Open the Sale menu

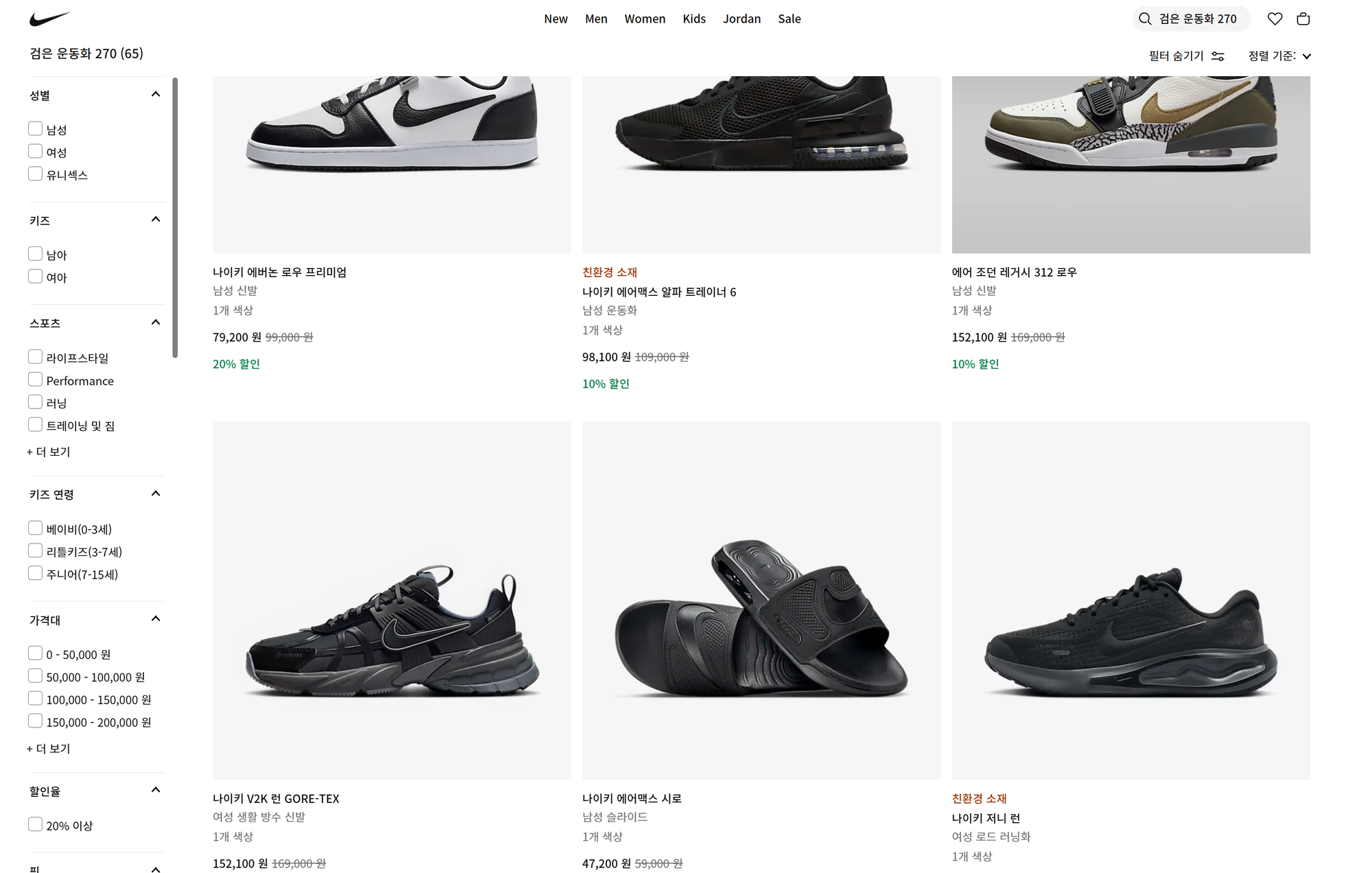pyautogui.click(x=789, y=19)
